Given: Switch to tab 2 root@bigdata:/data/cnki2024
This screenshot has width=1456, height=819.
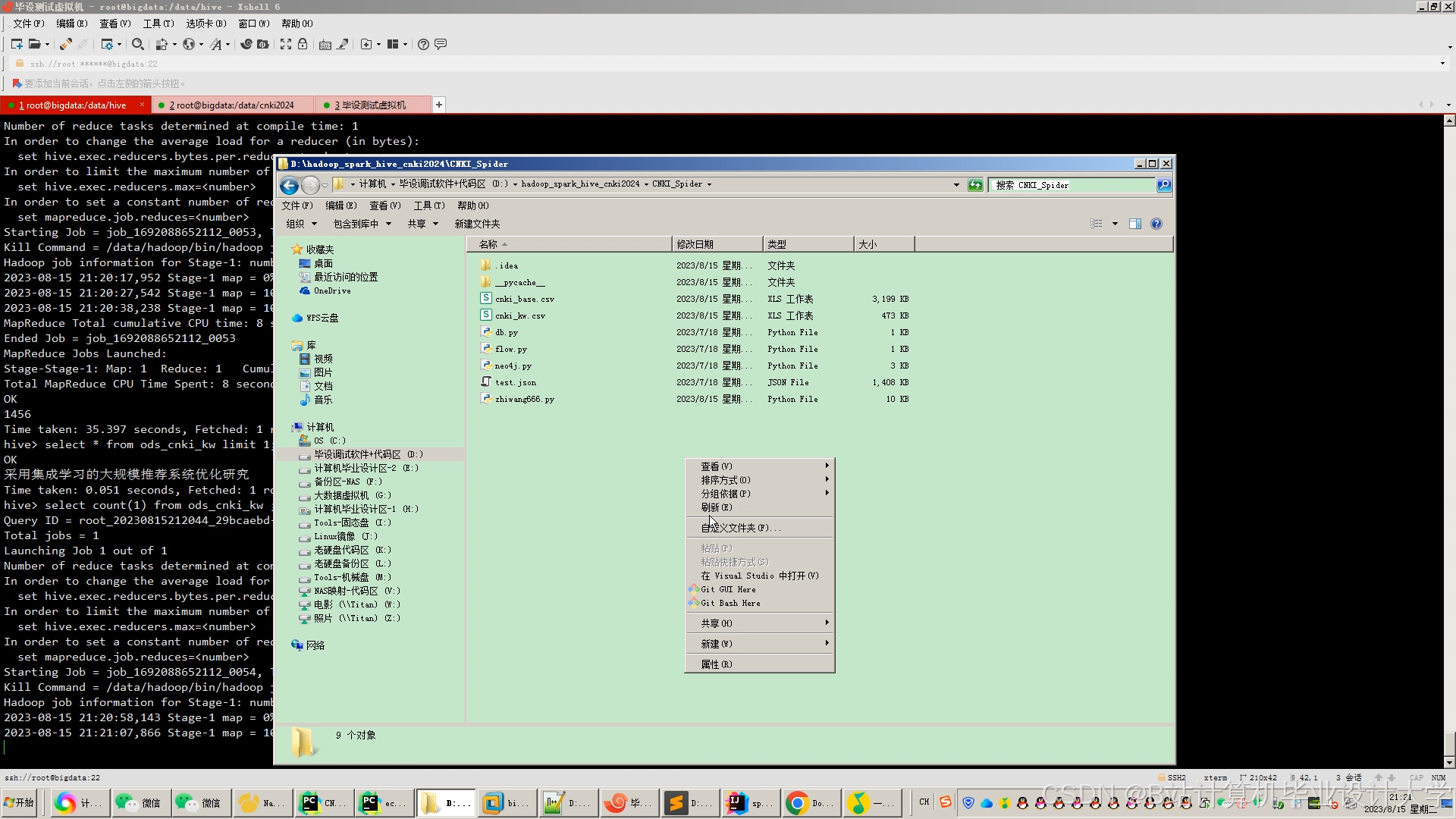Looking at the screenshot, I should click(231, 105).
